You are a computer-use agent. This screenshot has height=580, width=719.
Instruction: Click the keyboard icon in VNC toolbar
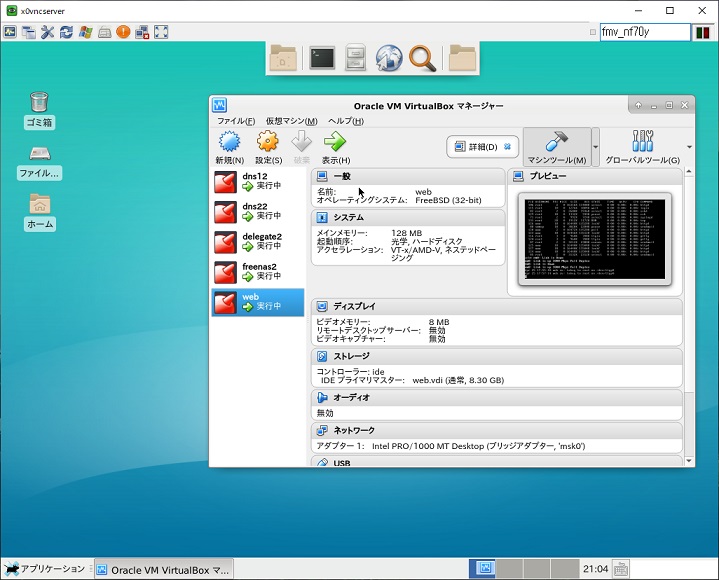pos(105,32)
